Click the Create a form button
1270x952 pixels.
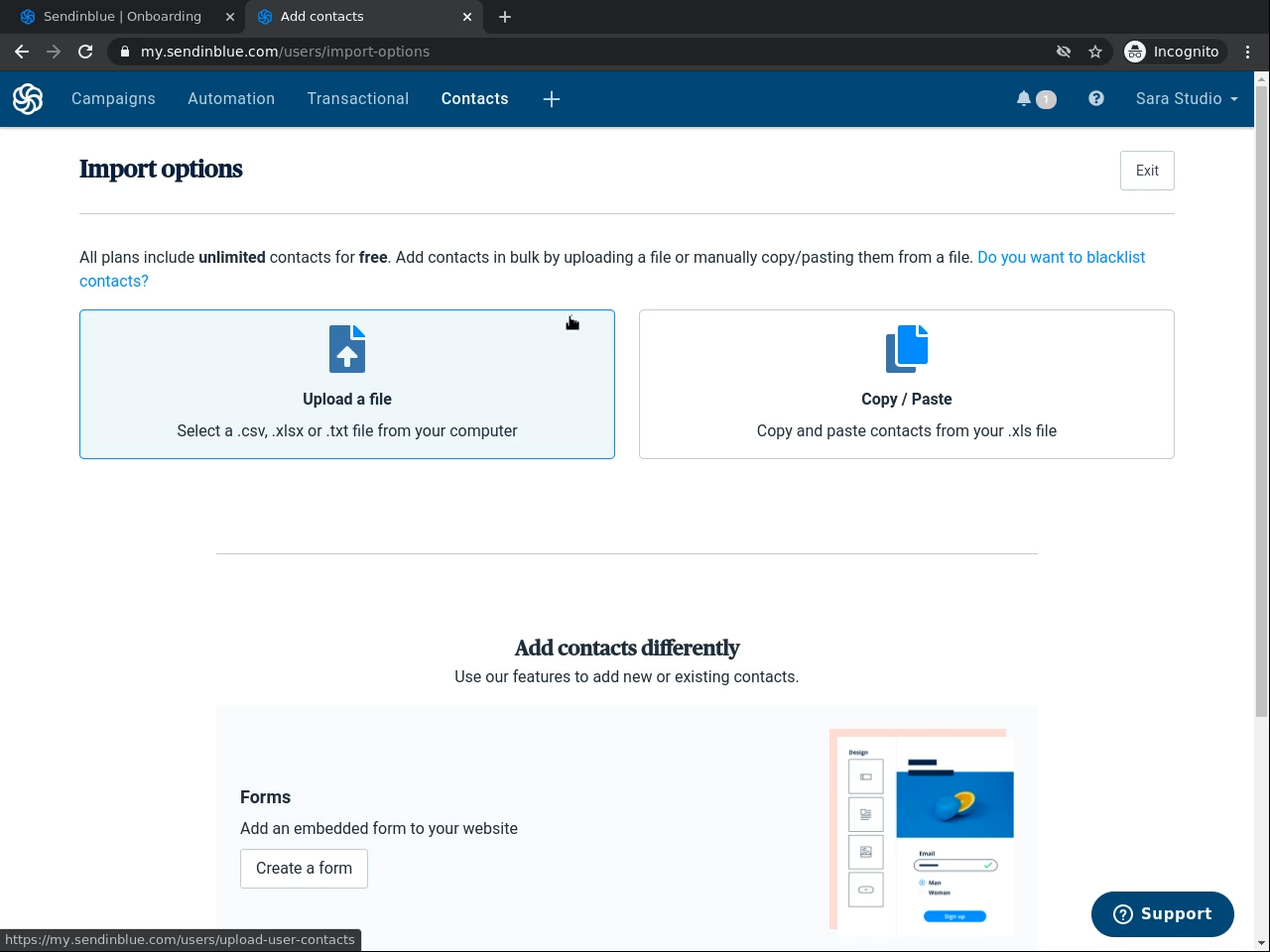[304, 869]
